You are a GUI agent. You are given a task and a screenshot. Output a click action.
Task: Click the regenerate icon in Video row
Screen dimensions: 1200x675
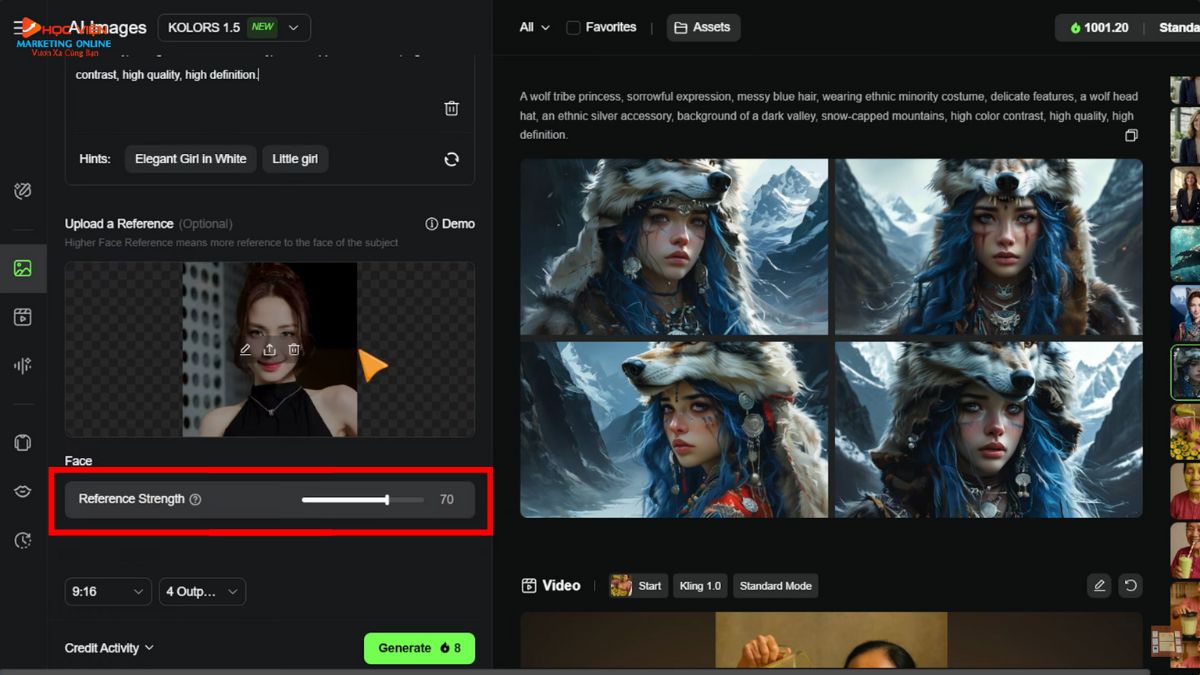click(x=1130, y=586)
